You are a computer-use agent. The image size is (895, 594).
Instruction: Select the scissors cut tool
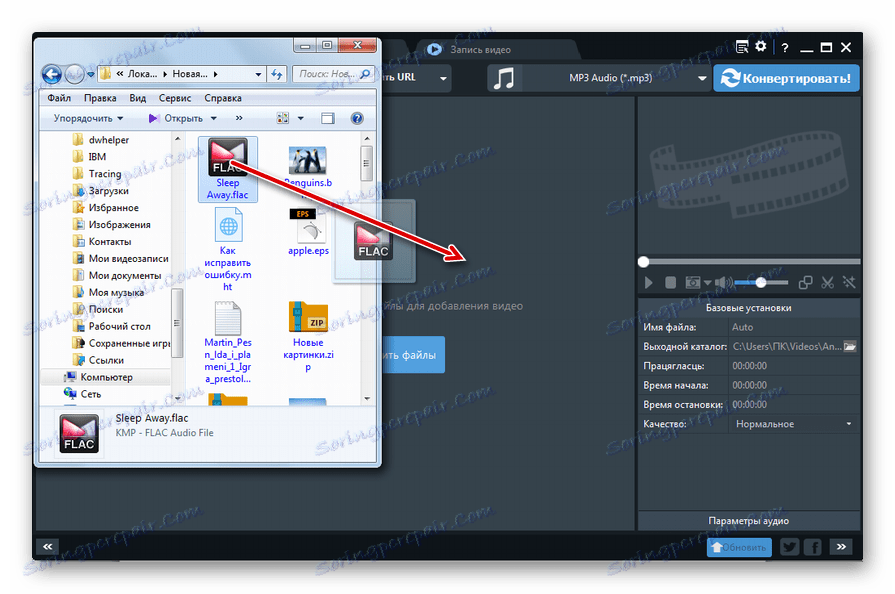827,282
